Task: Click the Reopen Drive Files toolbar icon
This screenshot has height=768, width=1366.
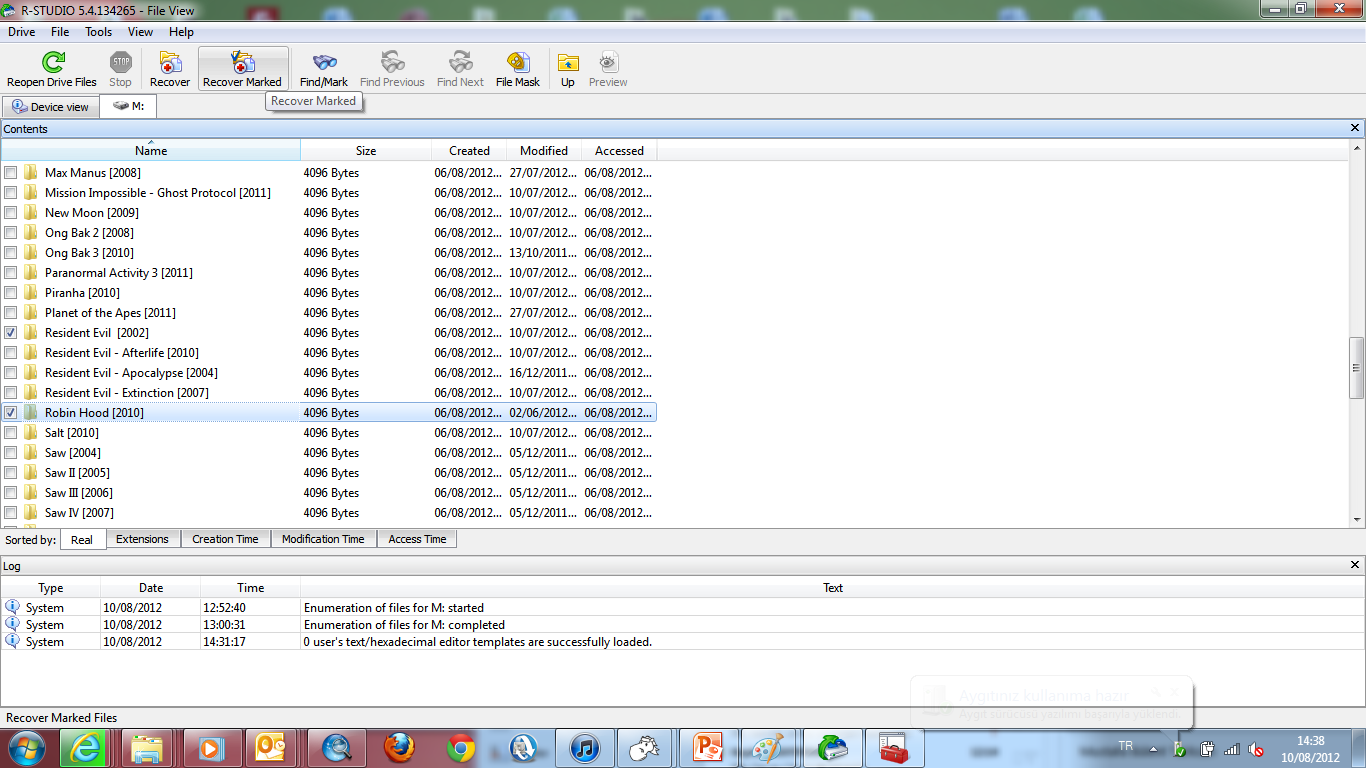Action: click(x=52, y=63)
